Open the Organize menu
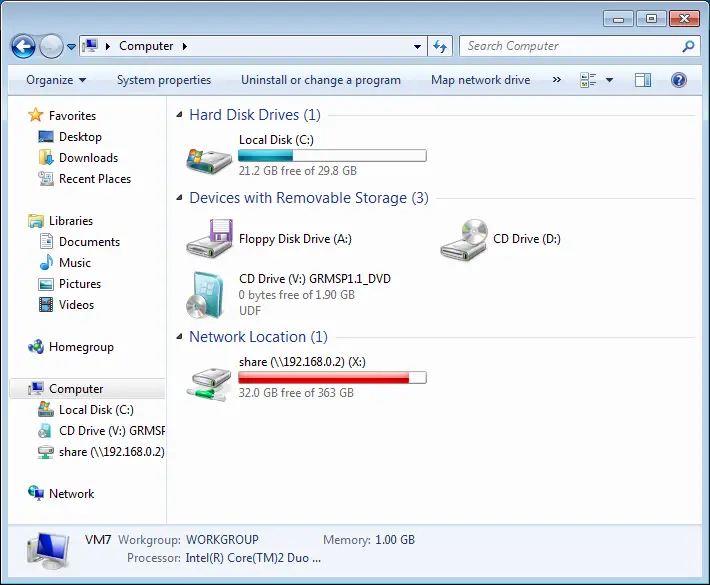Viewport: 710px width, 585px height. point(56,80)
